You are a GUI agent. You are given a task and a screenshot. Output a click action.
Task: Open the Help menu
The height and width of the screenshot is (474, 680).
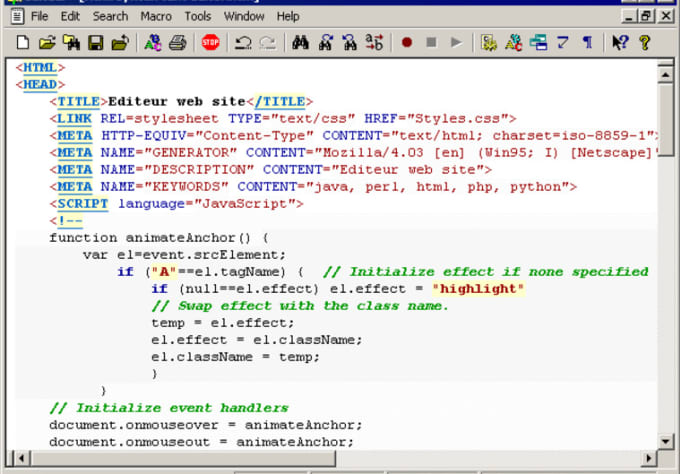(288, 16)
